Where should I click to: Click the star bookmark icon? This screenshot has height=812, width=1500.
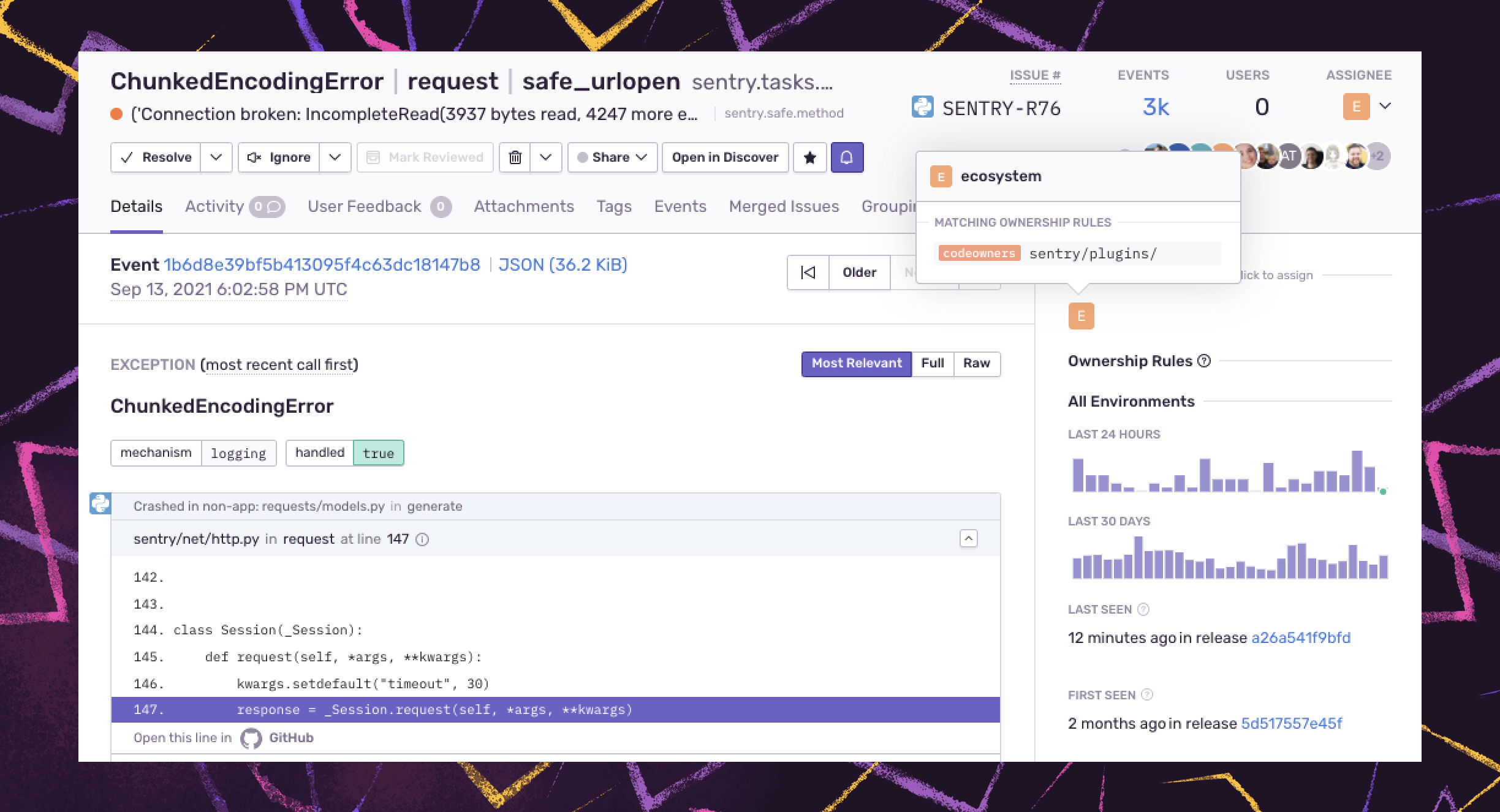(x=809, y=158)
